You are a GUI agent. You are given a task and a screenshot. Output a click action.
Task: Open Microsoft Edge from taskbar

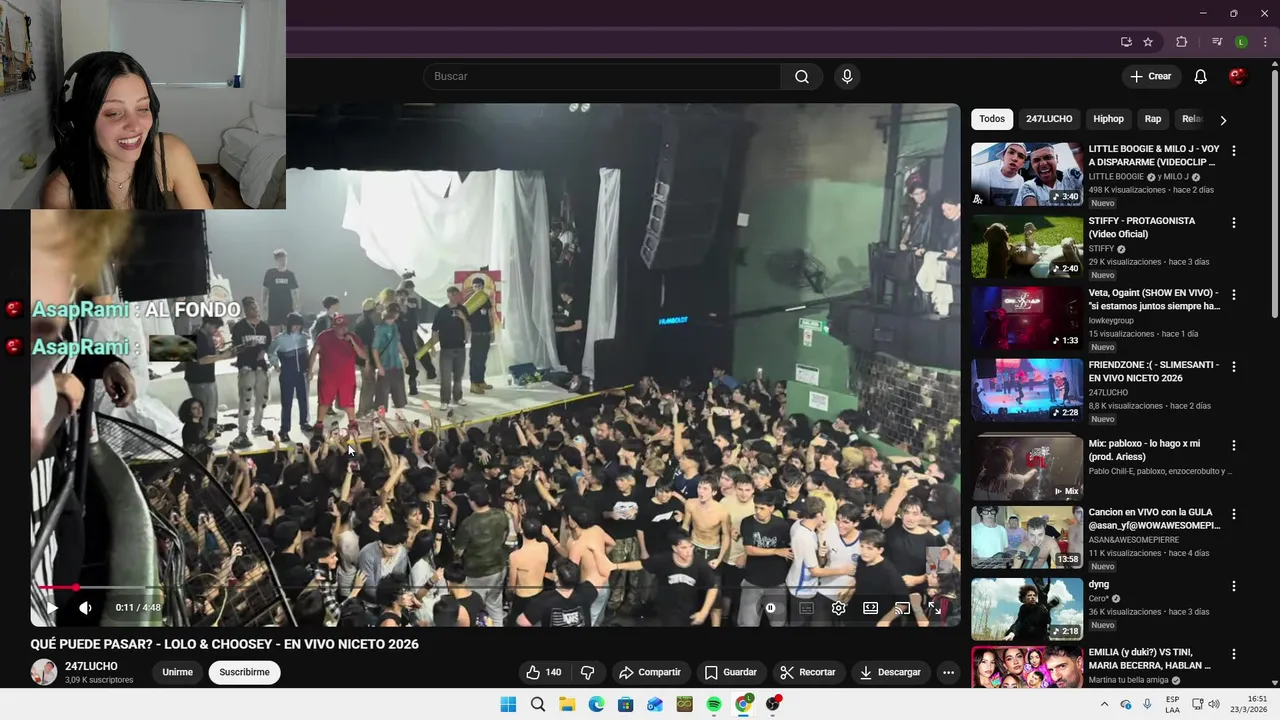(x=597, y=704)
